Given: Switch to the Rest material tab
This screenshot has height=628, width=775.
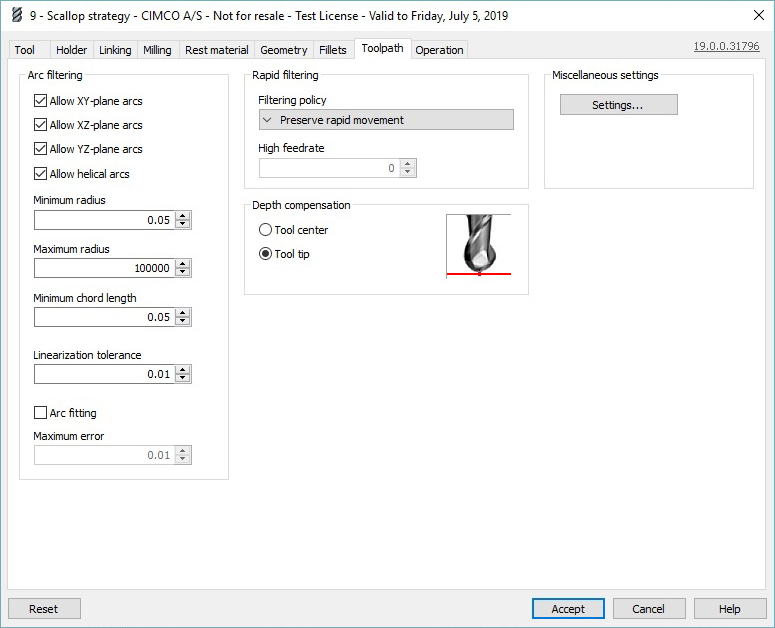Looking at the screenshot, I should coord(217,50).
